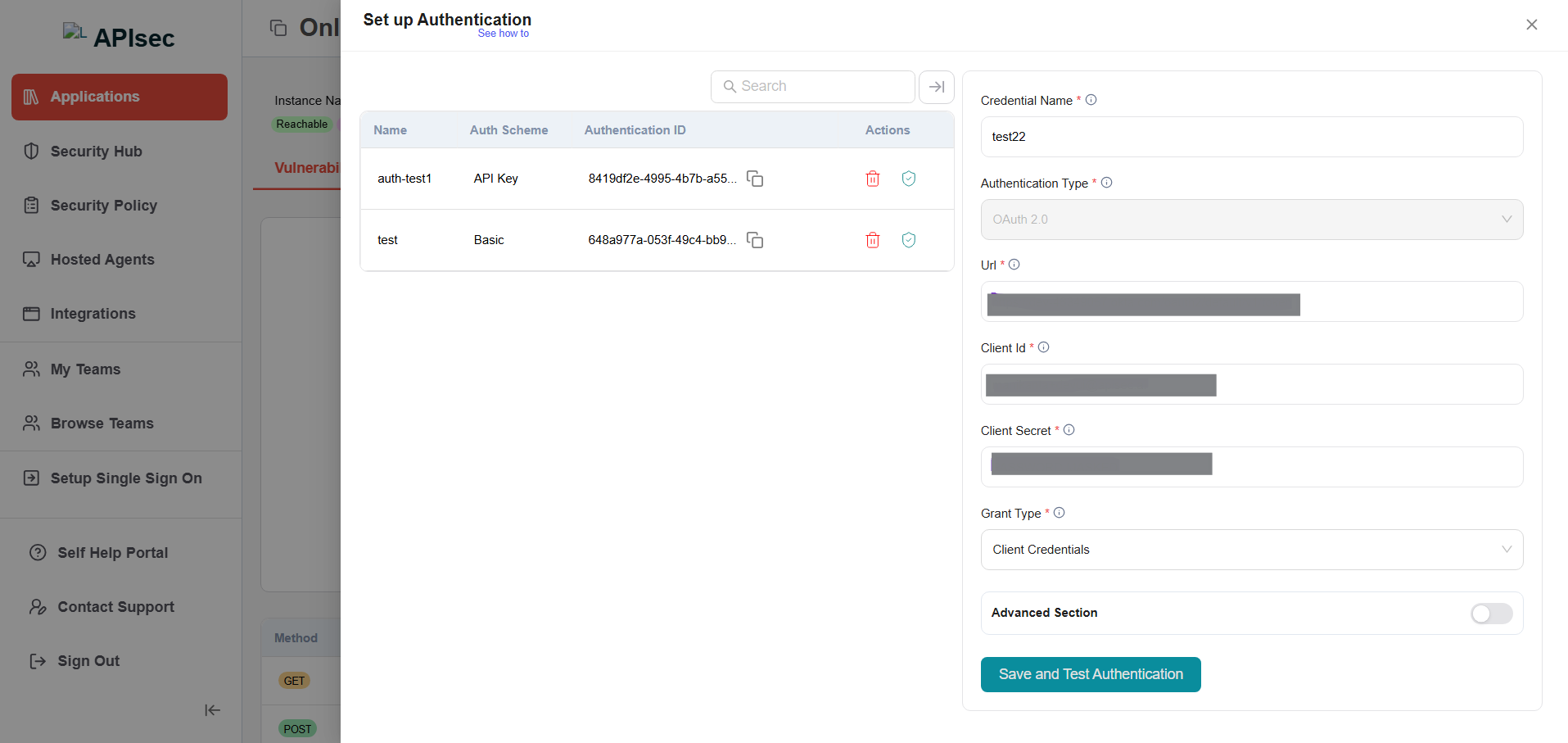This screenshot has height=743, width=1568.
Task: Collapse the credential list panel arrow
Action: [936, 87]
